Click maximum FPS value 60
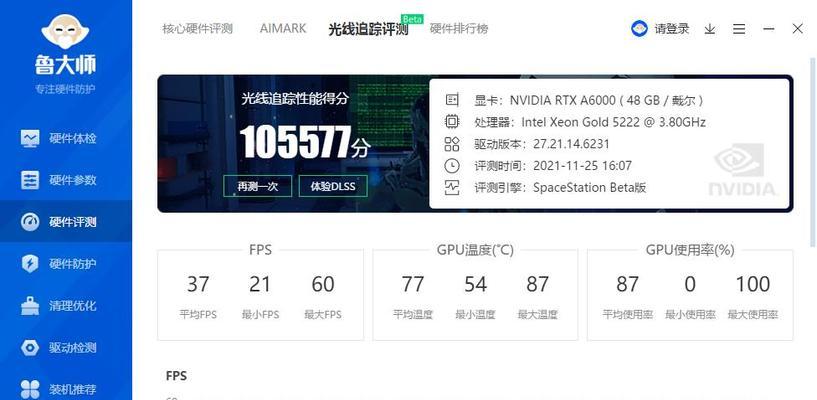 pyautogui.click(x=323, y=284)
